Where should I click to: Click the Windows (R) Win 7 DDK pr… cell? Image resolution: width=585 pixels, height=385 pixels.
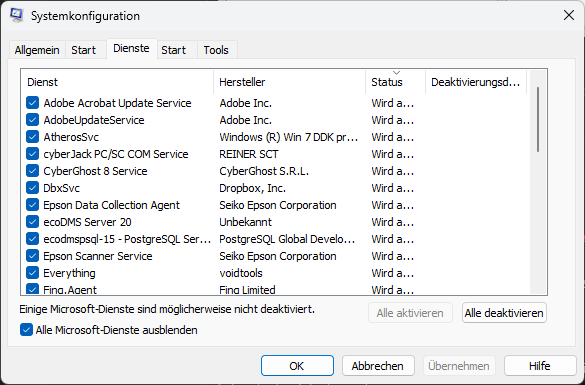point(288,137)
